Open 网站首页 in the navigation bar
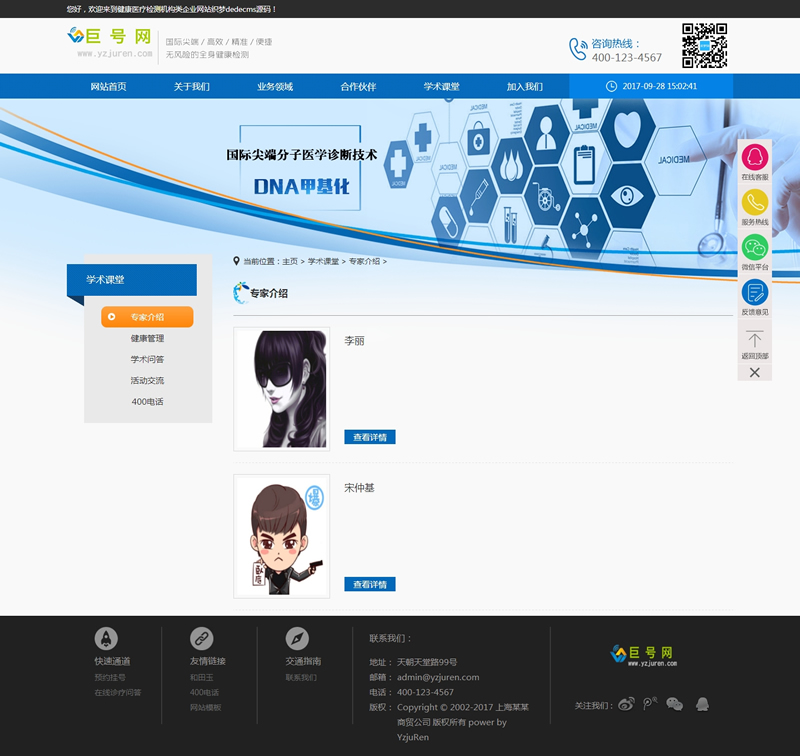The image size is (800, 756). [108, 87]
